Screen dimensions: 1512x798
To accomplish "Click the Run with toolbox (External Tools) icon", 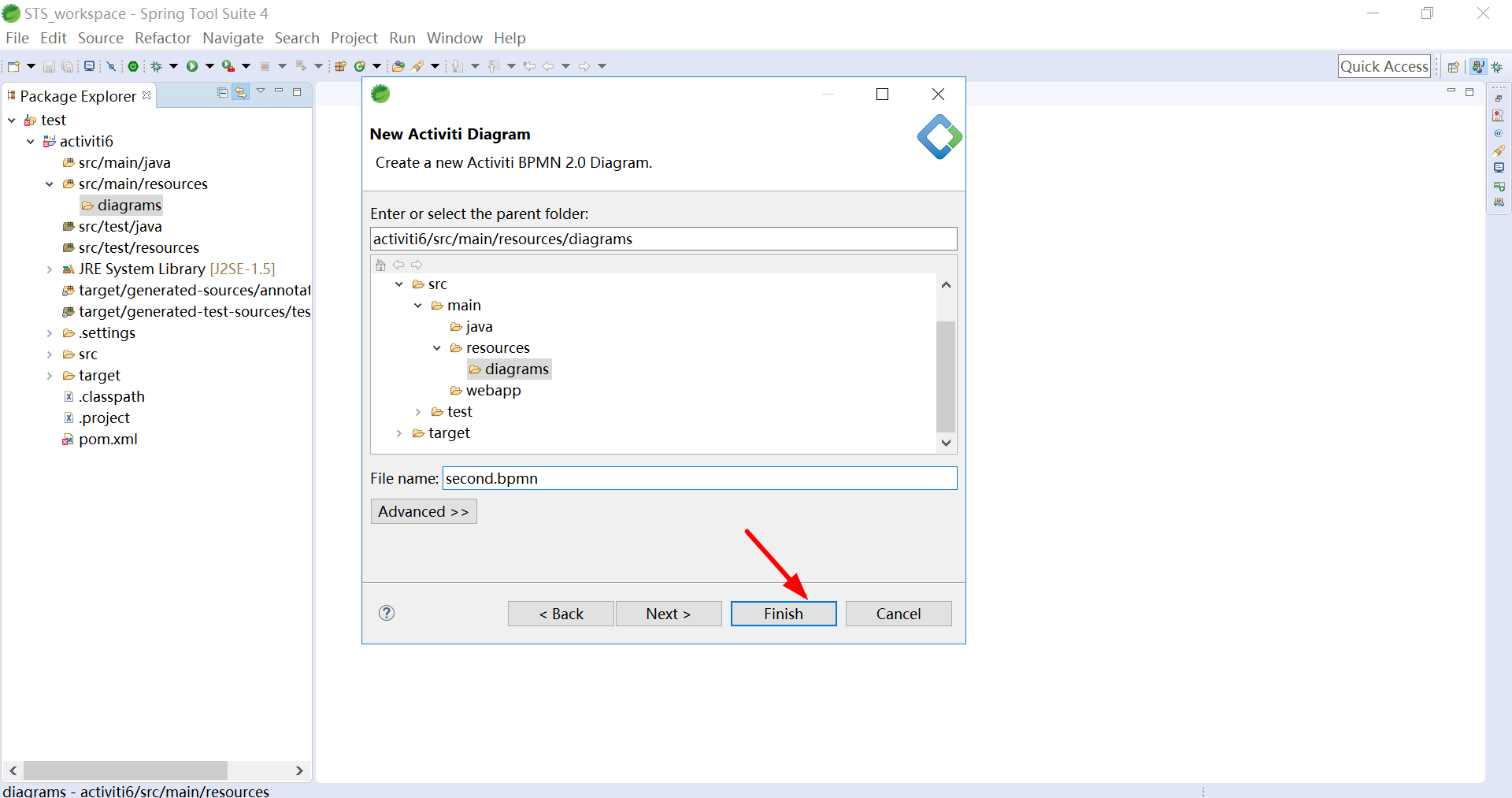I will tap(228, 66).
